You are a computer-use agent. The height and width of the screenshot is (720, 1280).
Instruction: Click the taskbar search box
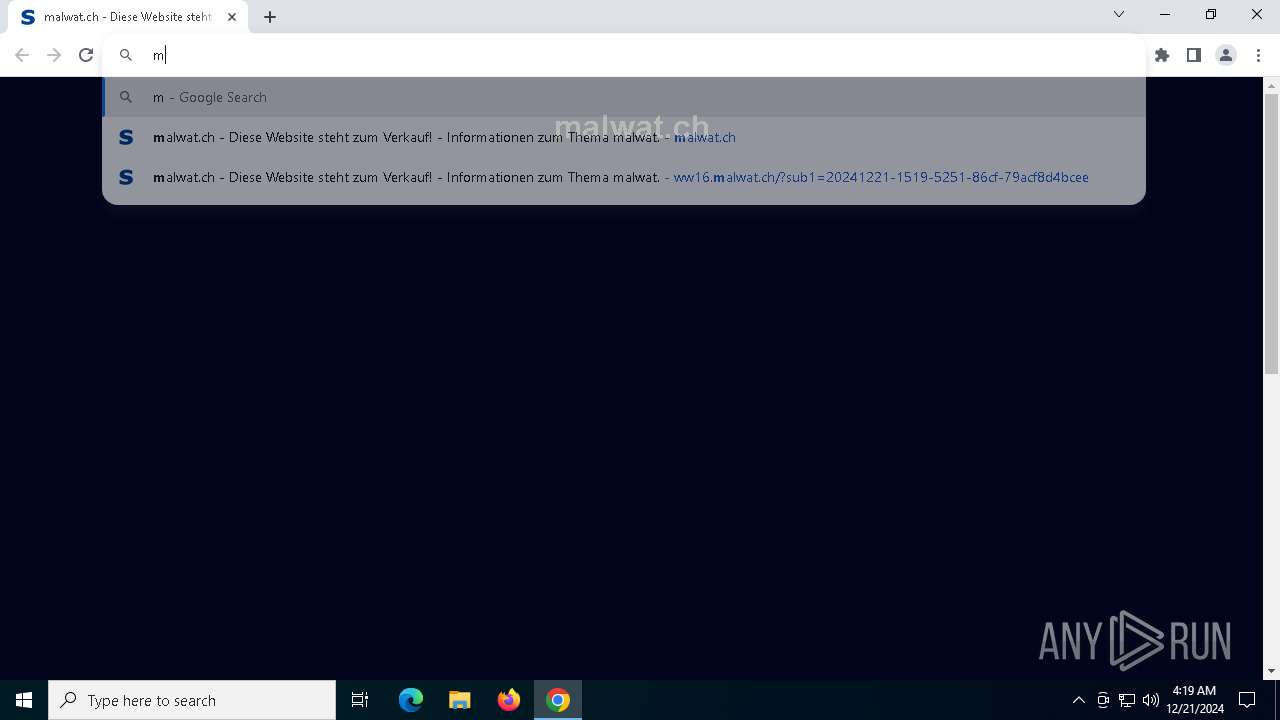tap(192, 700)
